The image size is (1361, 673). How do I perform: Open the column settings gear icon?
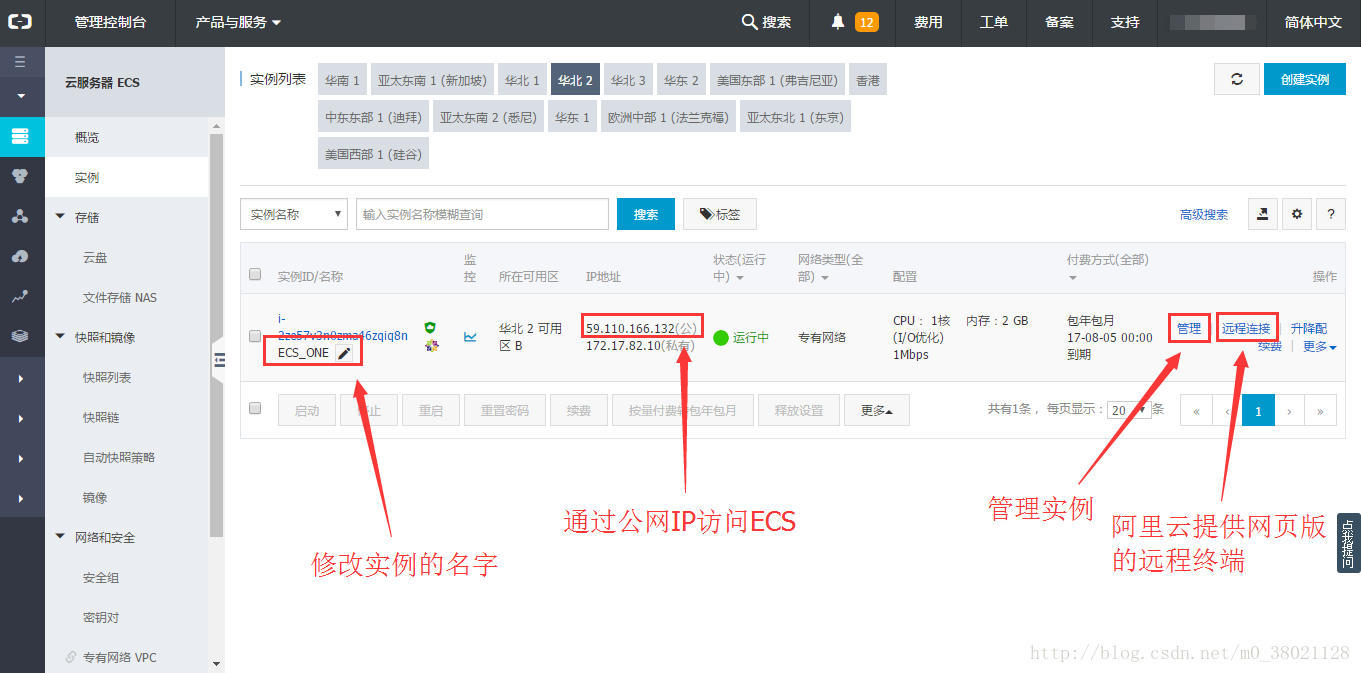pyautogui.click(x=1297, y=214)
